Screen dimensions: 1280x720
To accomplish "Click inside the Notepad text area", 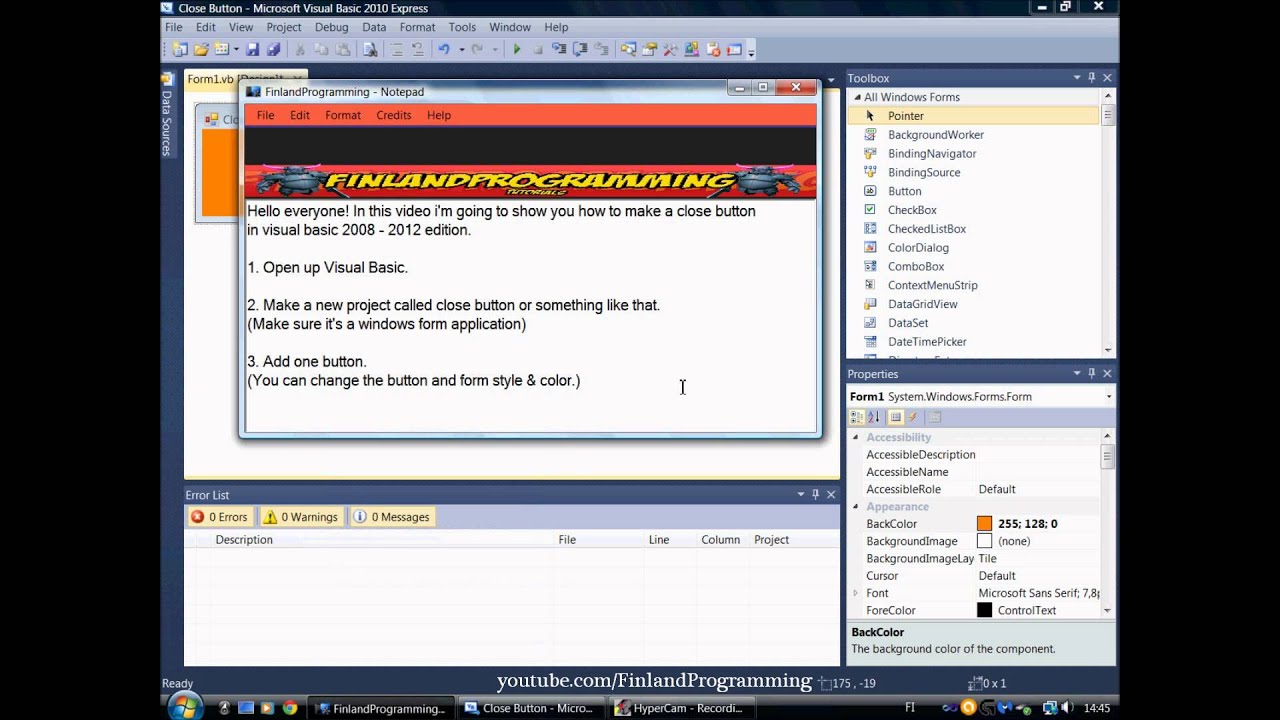I will [530, 315].
